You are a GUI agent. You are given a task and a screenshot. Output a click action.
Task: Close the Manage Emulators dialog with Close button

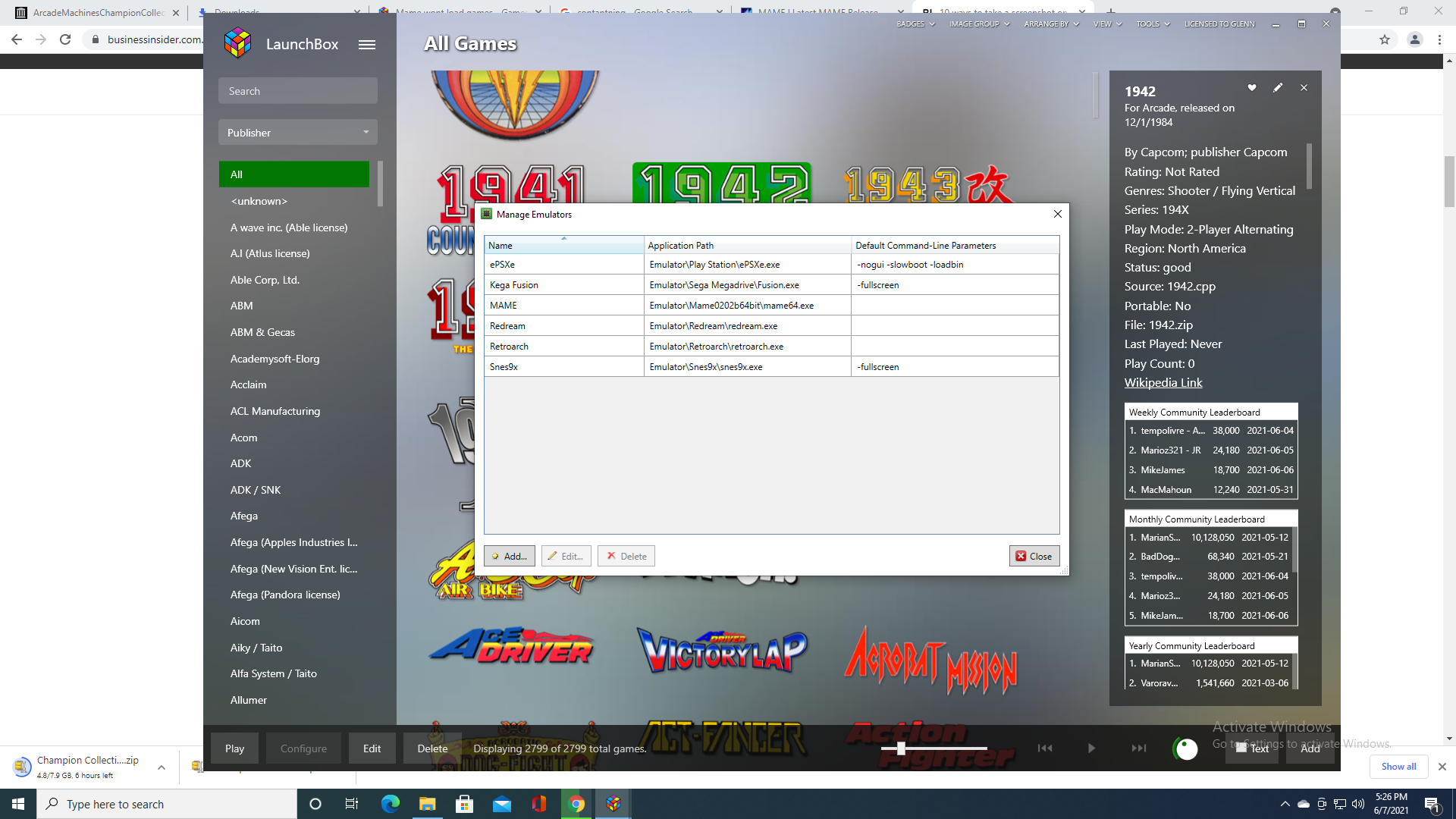click(1034, 556)
